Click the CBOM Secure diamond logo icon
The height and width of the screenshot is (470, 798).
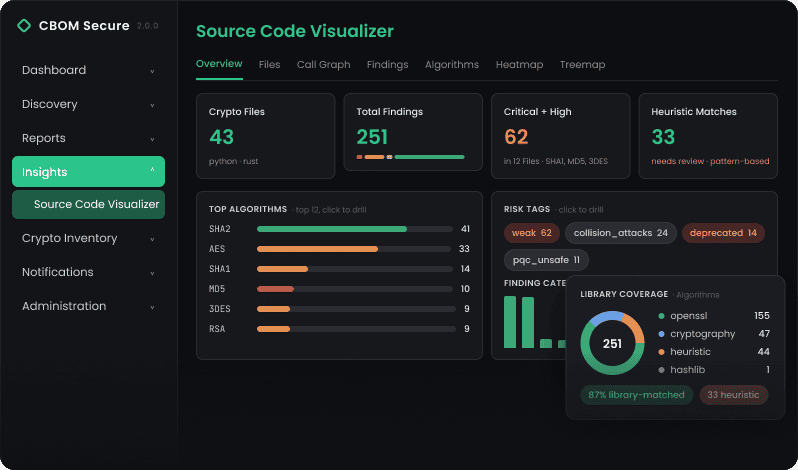tap(24, 25)
